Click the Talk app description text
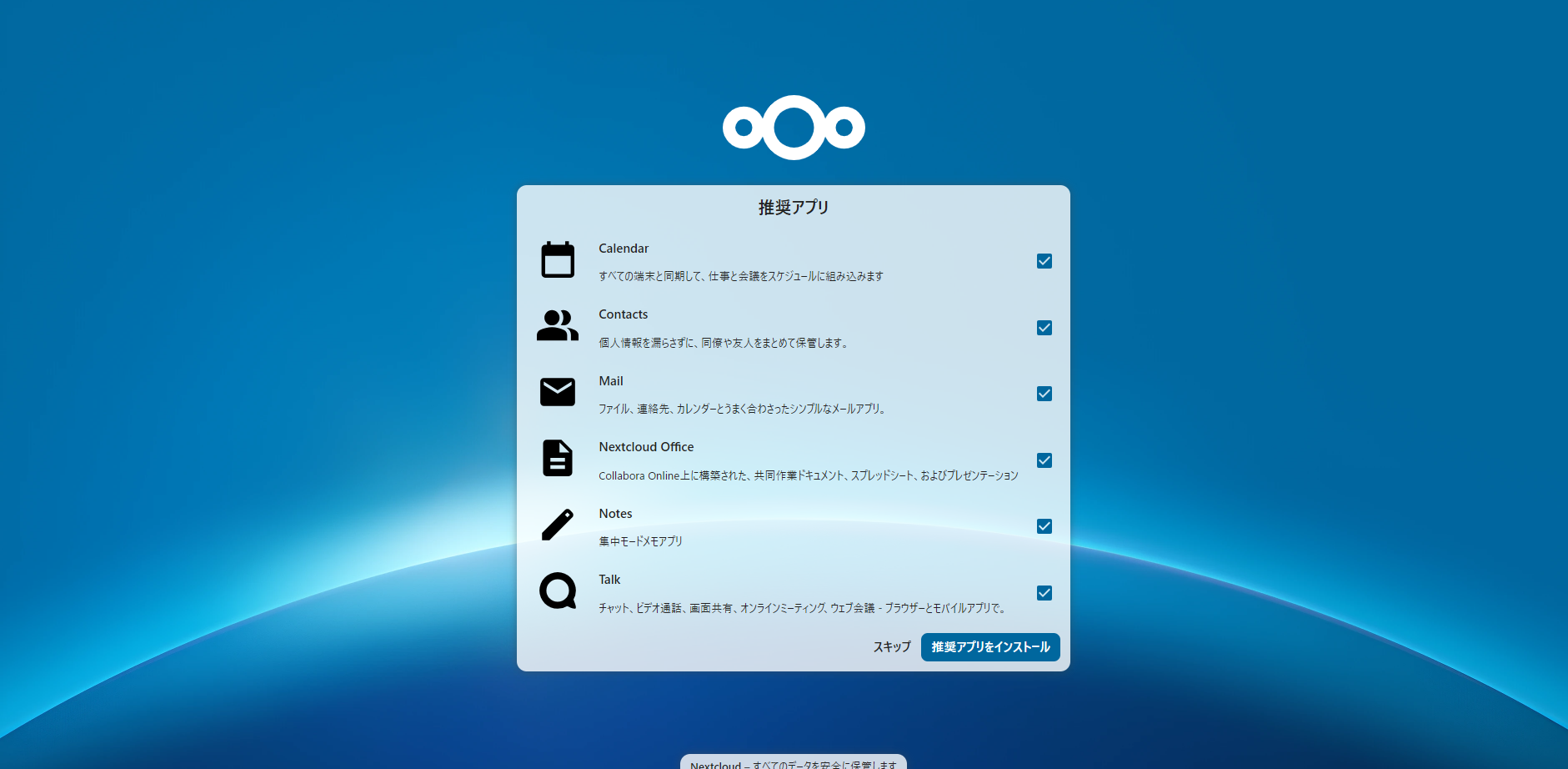The height and width of the screenshot is (769, 1568). [x=802, y=608]
